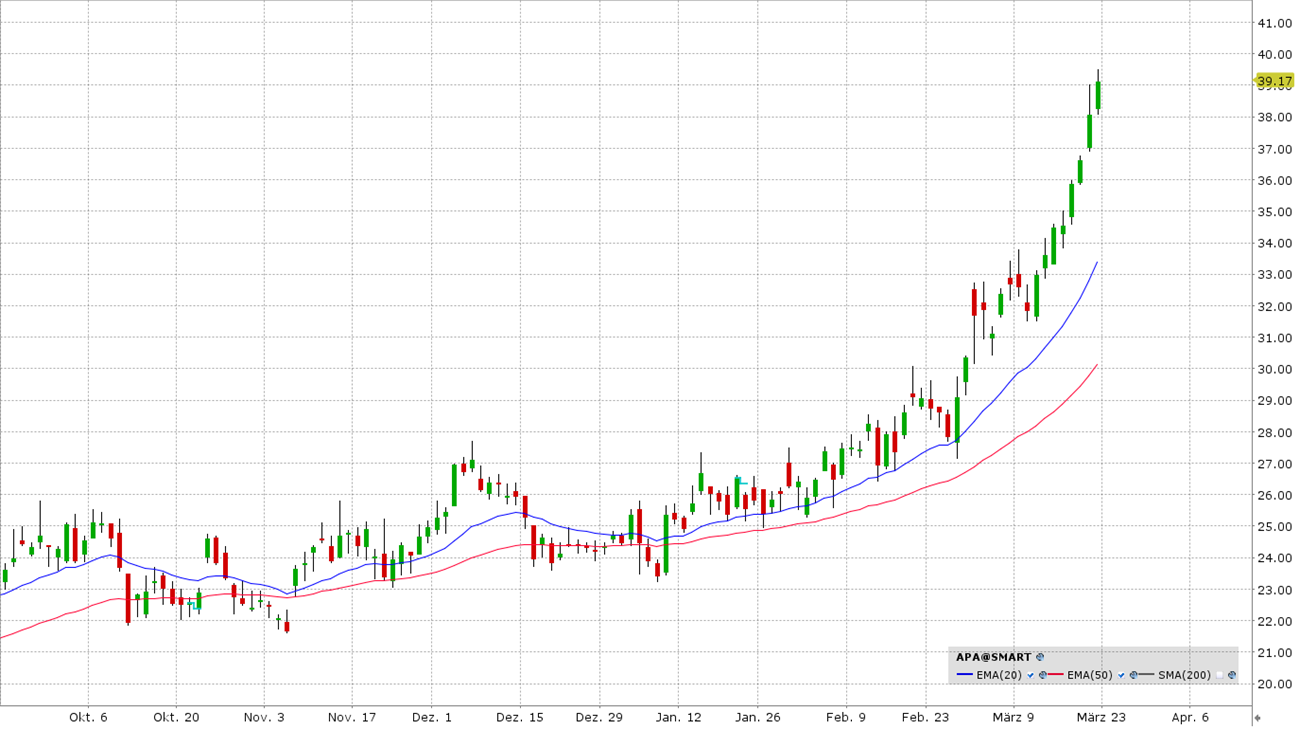This screenshot has height=730, width=1300.
Task: Click the März 23 date on time axis
Action: pos(1100,717)
